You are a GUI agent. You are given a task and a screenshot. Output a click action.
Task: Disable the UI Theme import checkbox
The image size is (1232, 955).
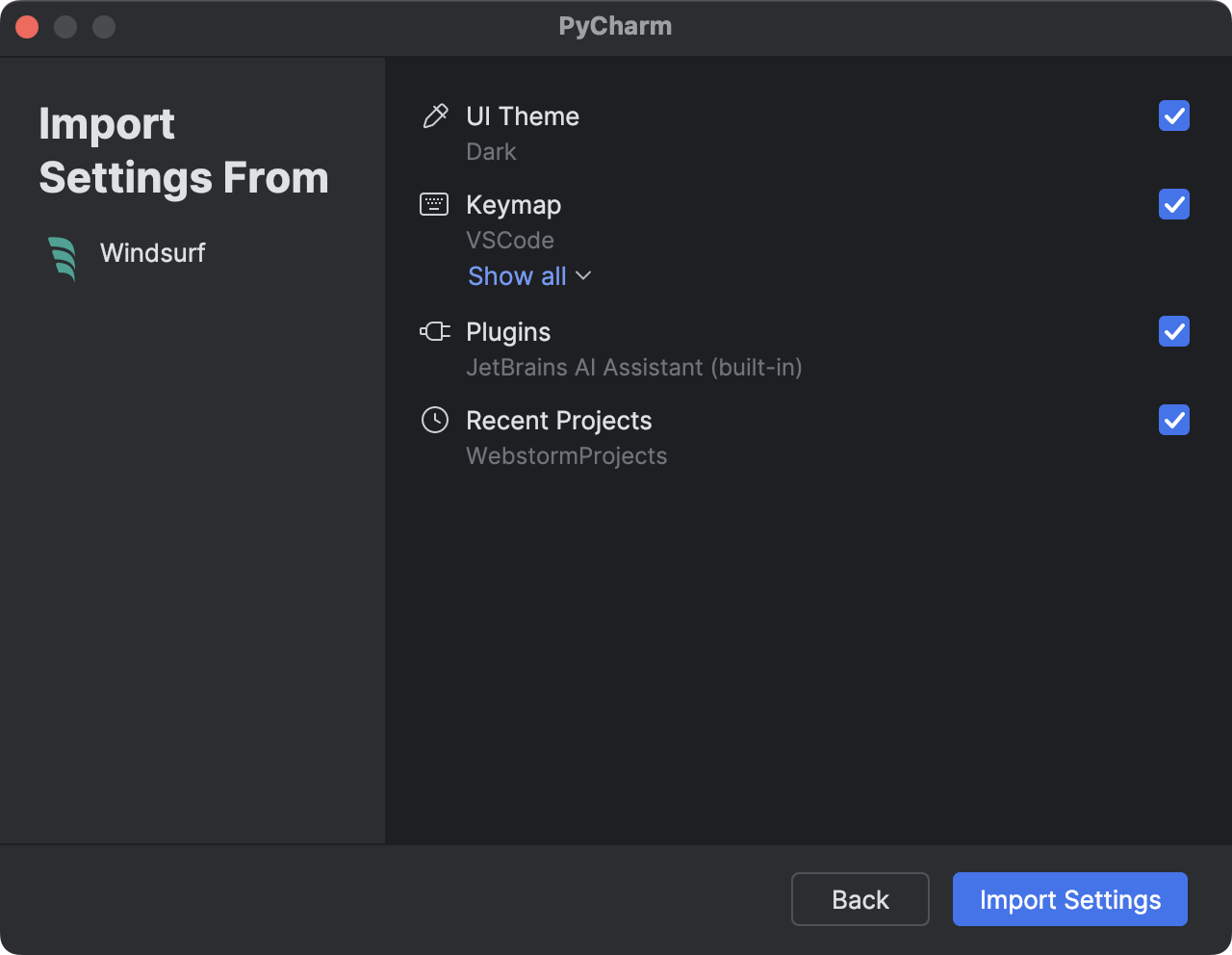pos(1173,116)
